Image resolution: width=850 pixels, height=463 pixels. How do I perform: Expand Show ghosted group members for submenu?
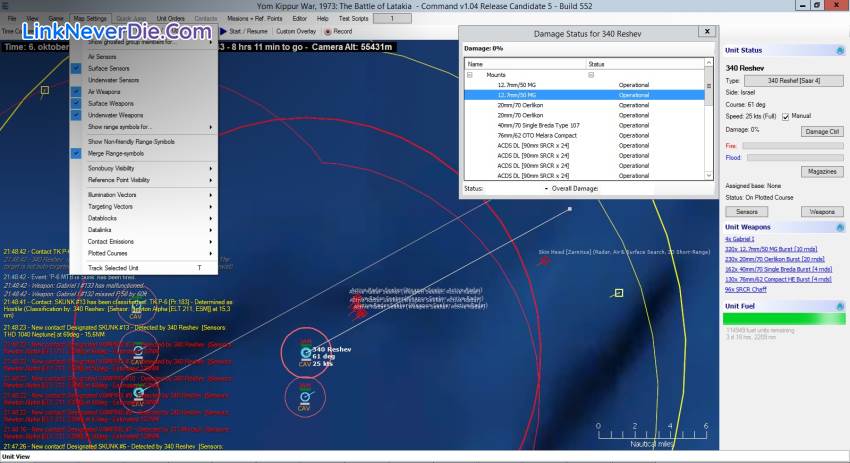(x=144, y=42)
